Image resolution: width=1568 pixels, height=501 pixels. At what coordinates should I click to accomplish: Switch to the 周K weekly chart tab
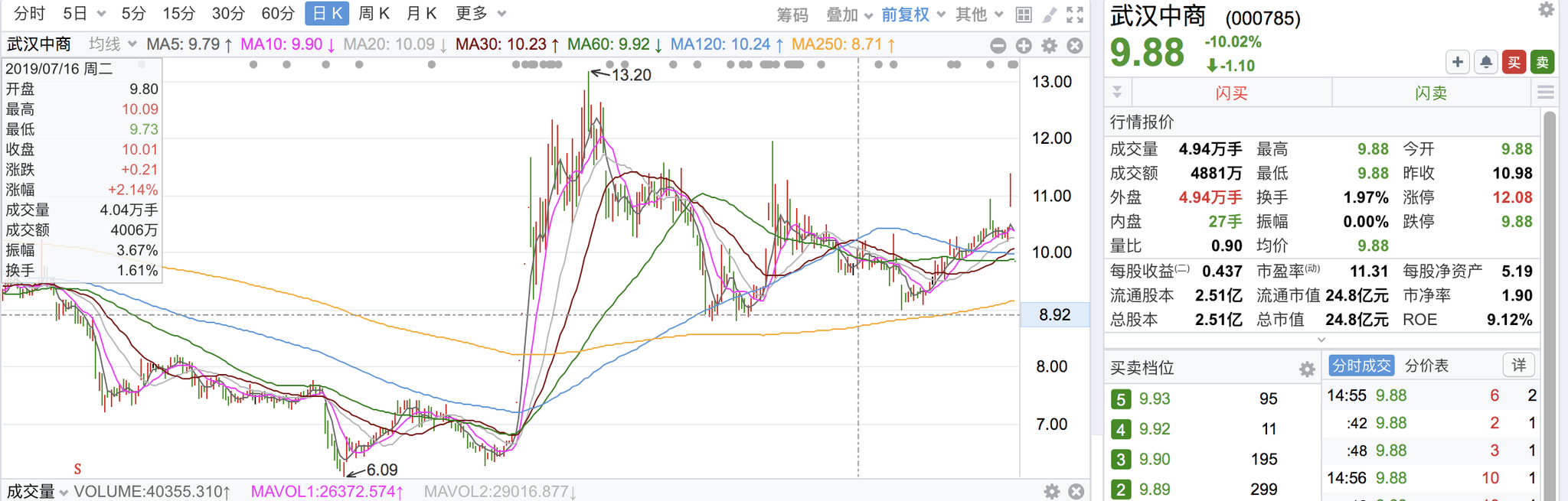point(374,14)
